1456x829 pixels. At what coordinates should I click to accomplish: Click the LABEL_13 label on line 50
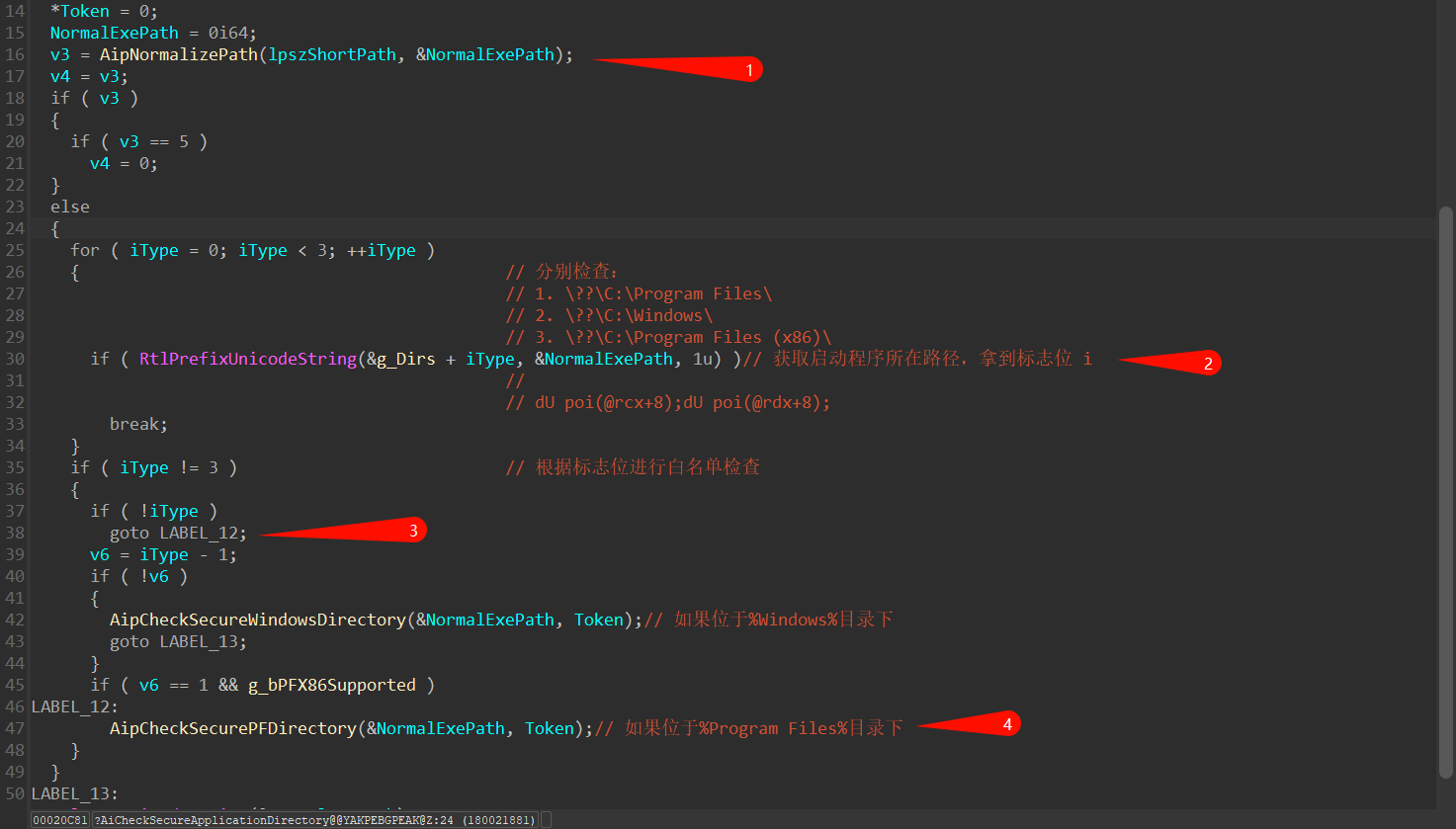[74, 793]
